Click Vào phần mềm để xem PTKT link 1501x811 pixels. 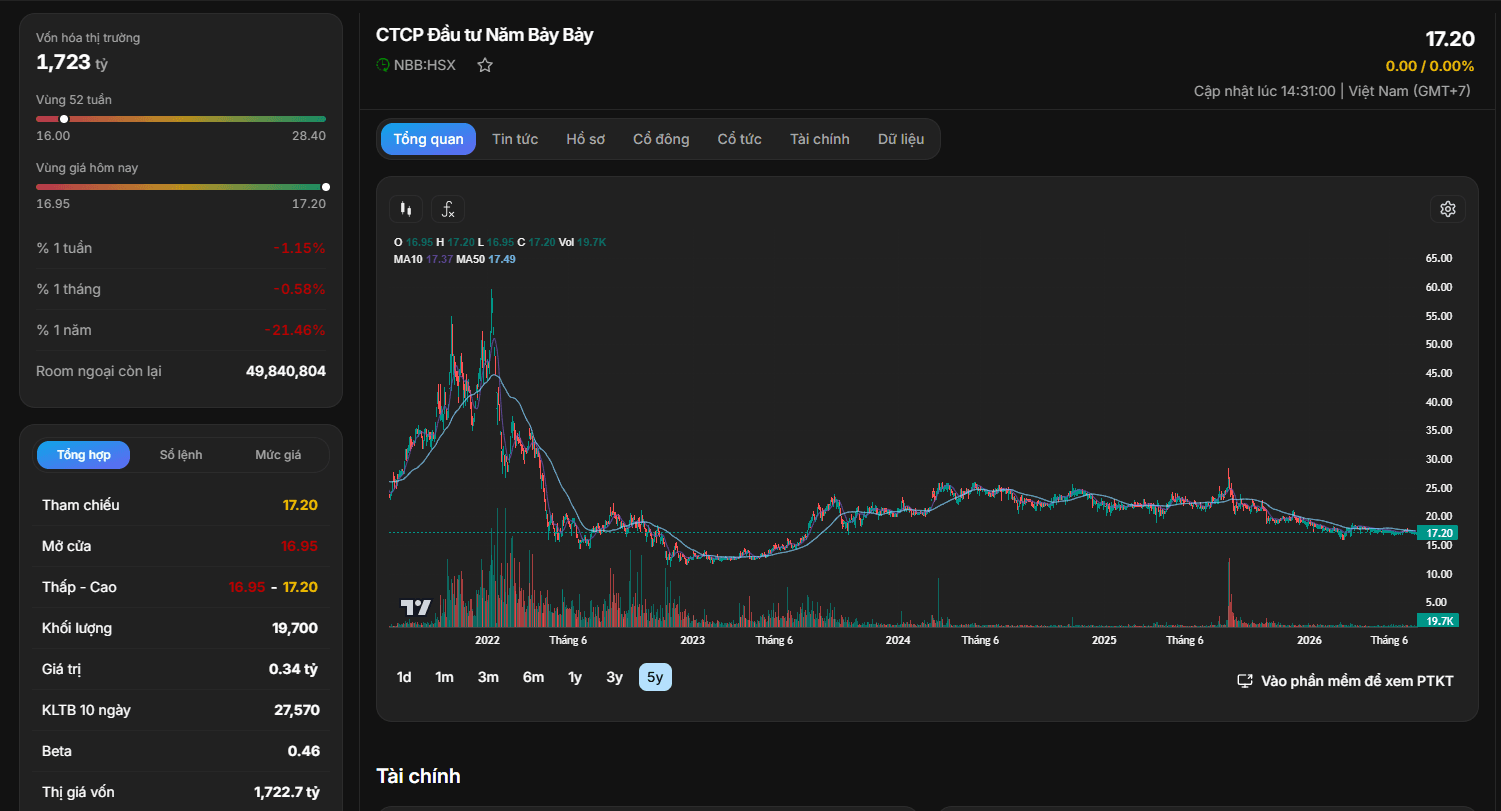[x=1357, y=681]
